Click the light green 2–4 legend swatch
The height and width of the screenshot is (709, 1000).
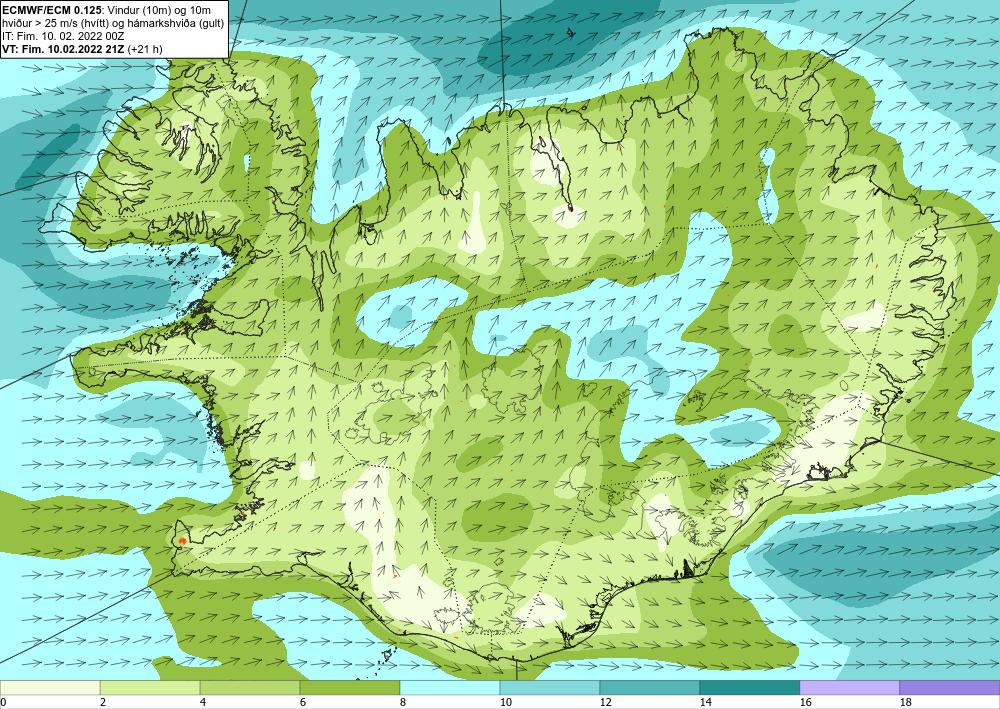[x=150, y=688]
